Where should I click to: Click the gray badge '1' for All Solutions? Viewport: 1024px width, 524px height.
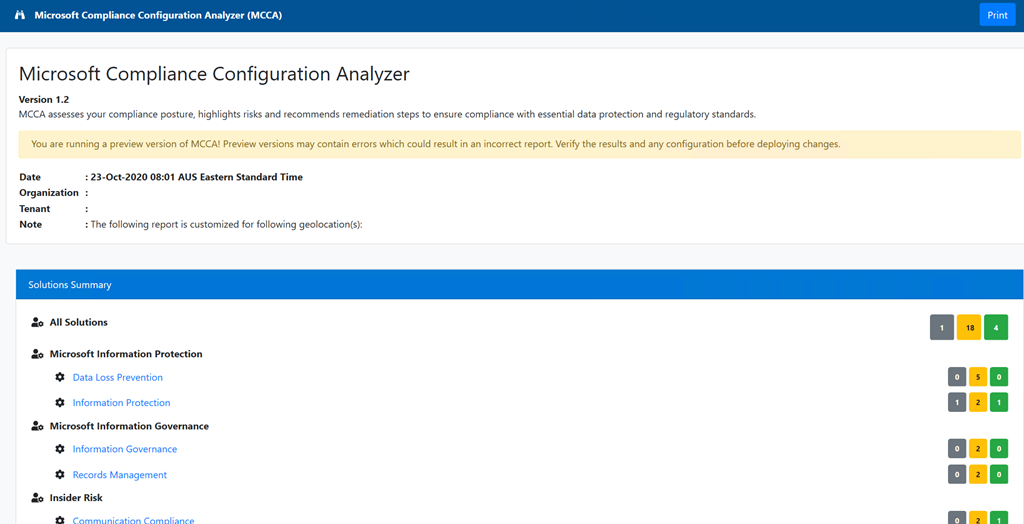click(x=942, y=327)
